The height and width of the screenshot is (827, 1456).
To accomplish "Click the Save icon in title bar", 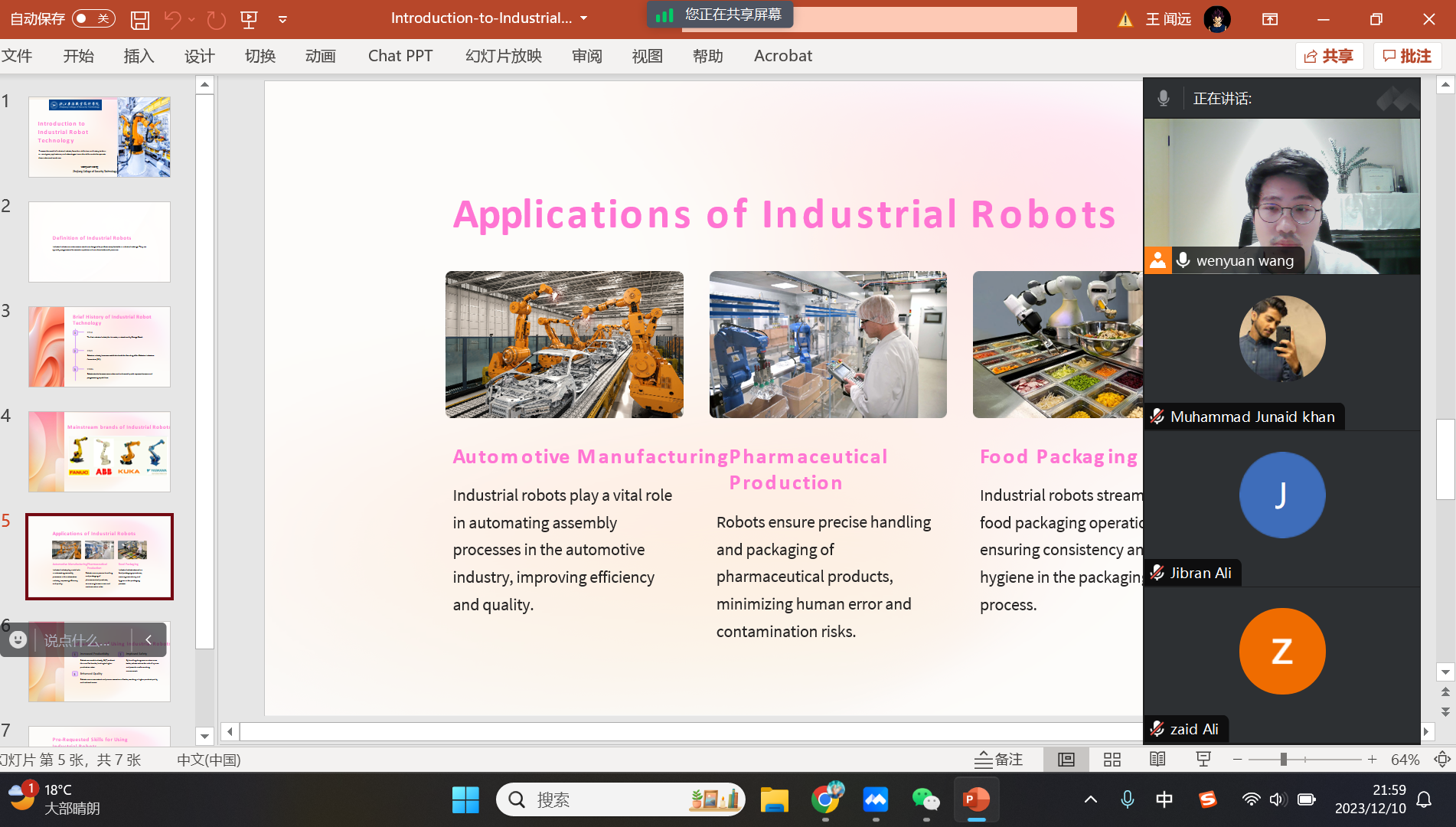I will (139, 19).
